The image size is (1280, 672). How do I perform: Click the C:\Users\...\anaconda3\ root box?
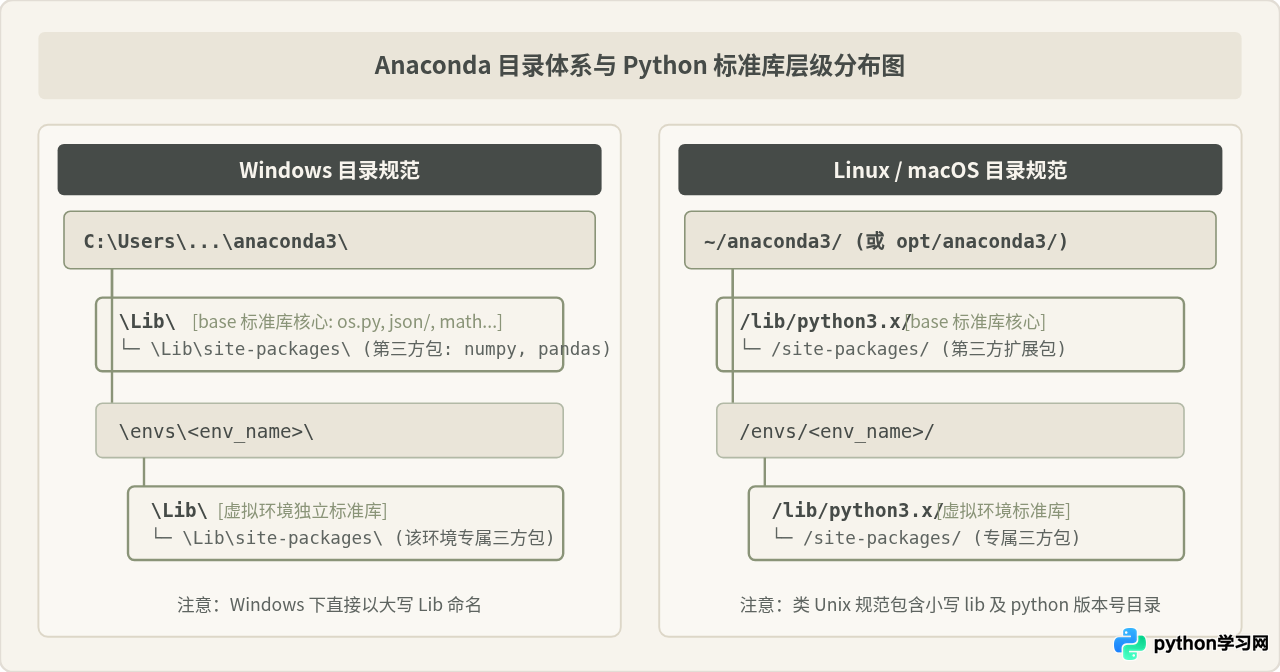pos(329,240)
